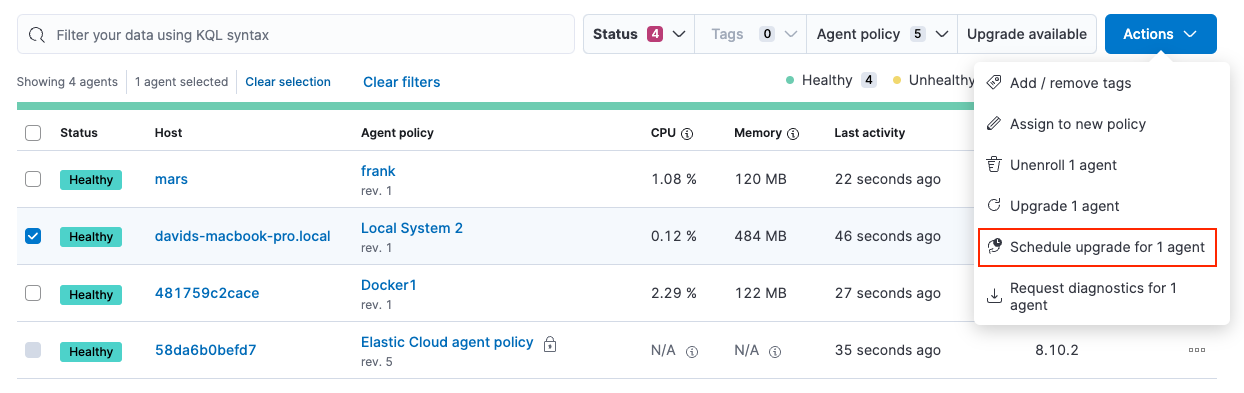
Task: Click the tag icon beside Add / remove tags
Action: click(994, 83)
